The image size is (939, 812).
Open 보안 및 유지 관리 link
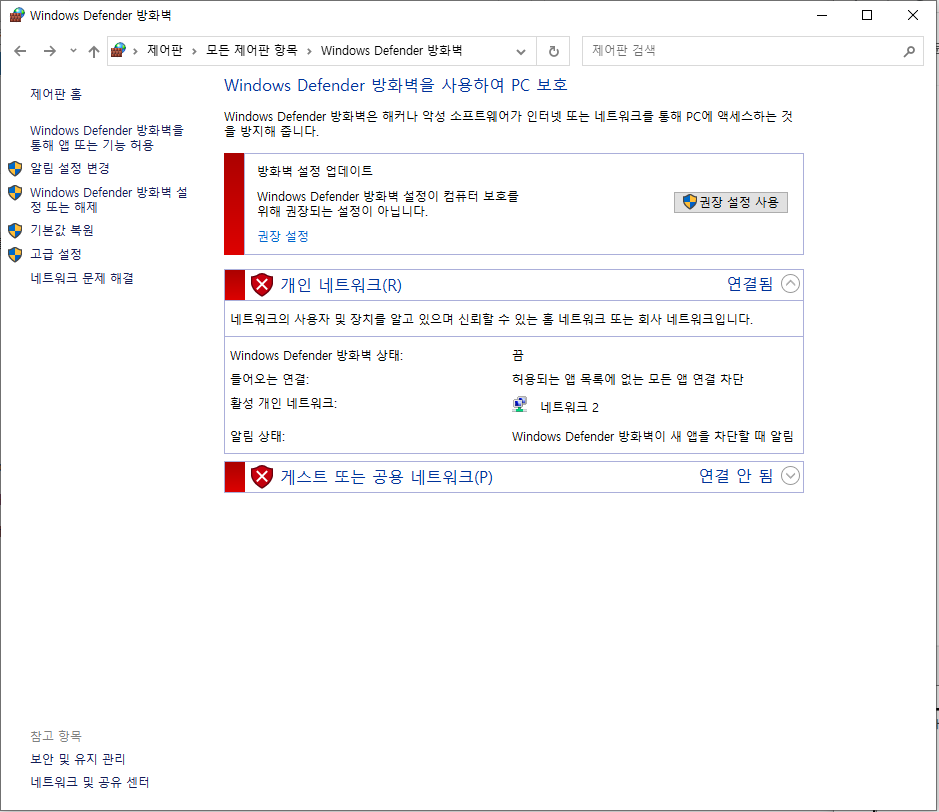[78, 759]
